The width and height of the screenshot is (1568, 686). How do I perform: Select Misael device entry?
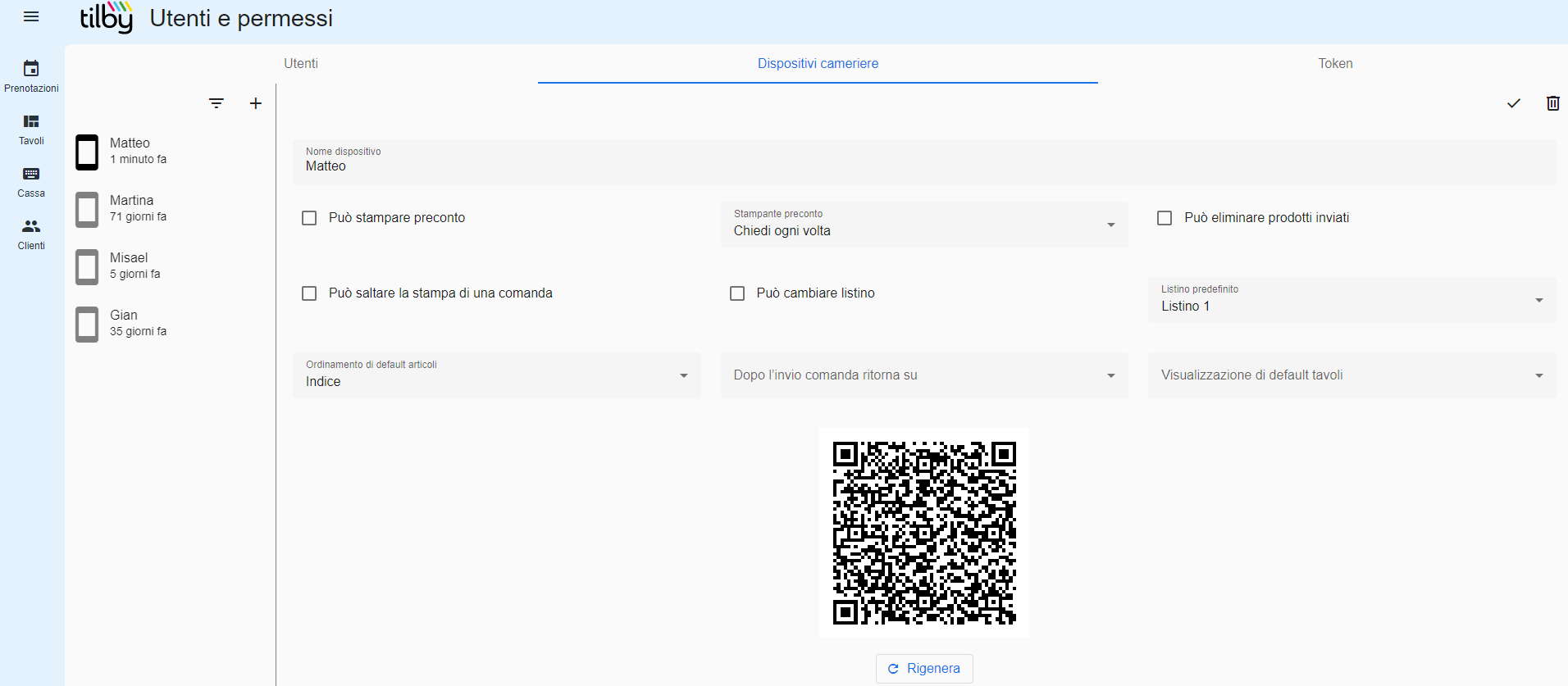click(171, 266)
